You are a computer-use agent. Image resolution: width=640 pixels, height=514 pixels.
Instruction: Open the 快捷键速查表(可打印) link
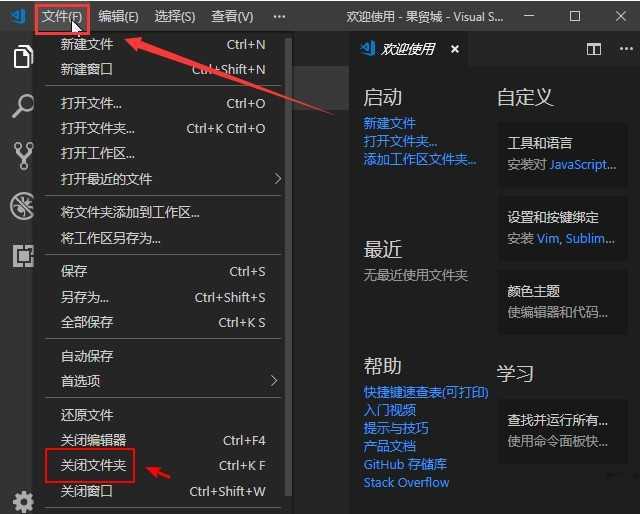pyautogui.click(x=426, y=392)
